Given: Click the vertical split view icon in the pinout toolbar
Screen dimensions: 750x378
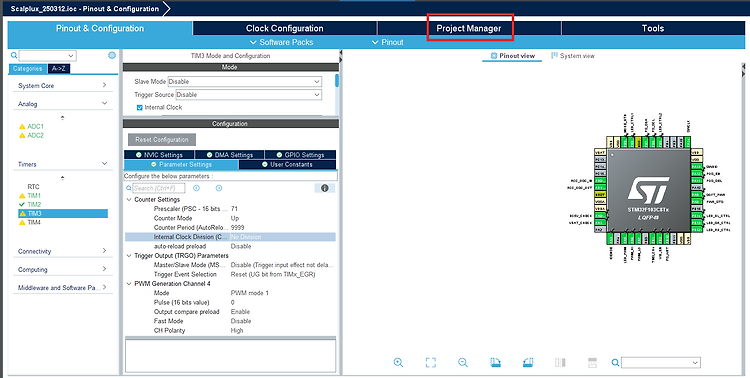Looking at the screenshot, I should click(x=560, y=363).
